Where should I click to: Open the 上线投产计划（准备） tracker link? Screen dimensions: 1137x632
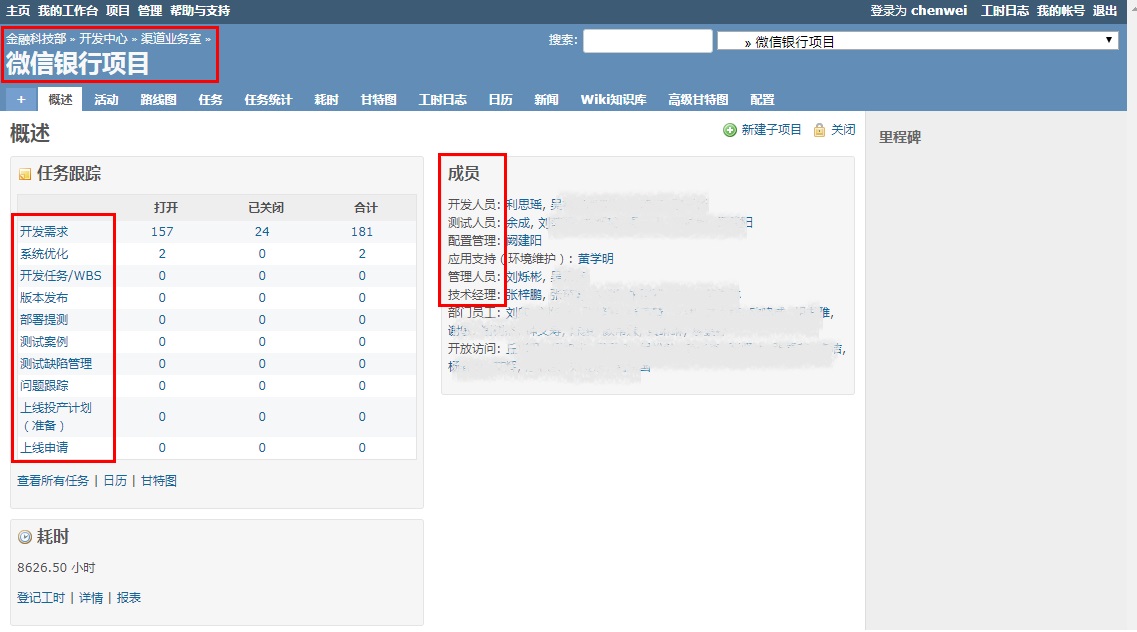click(56, 417)
